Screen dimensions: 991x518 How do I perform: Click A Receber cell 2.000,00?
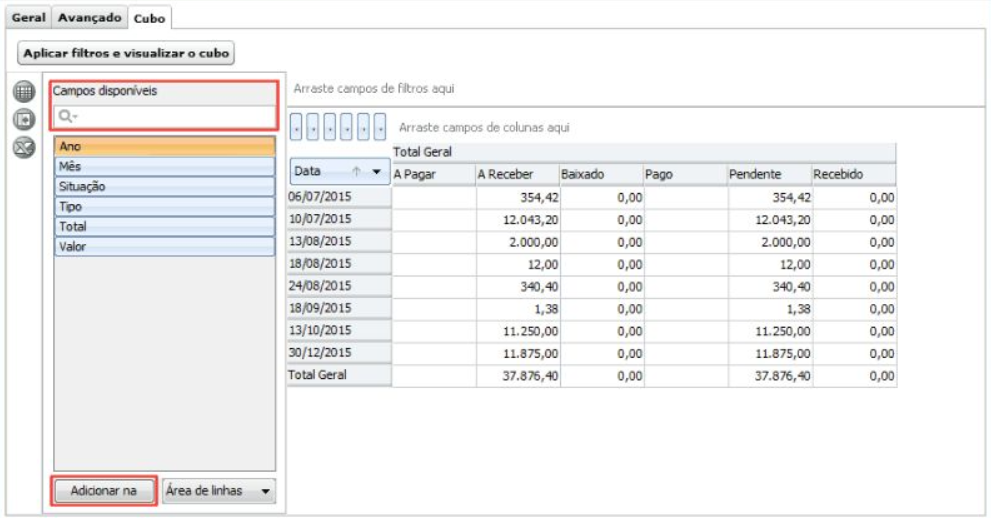click(x=518, y=243)
